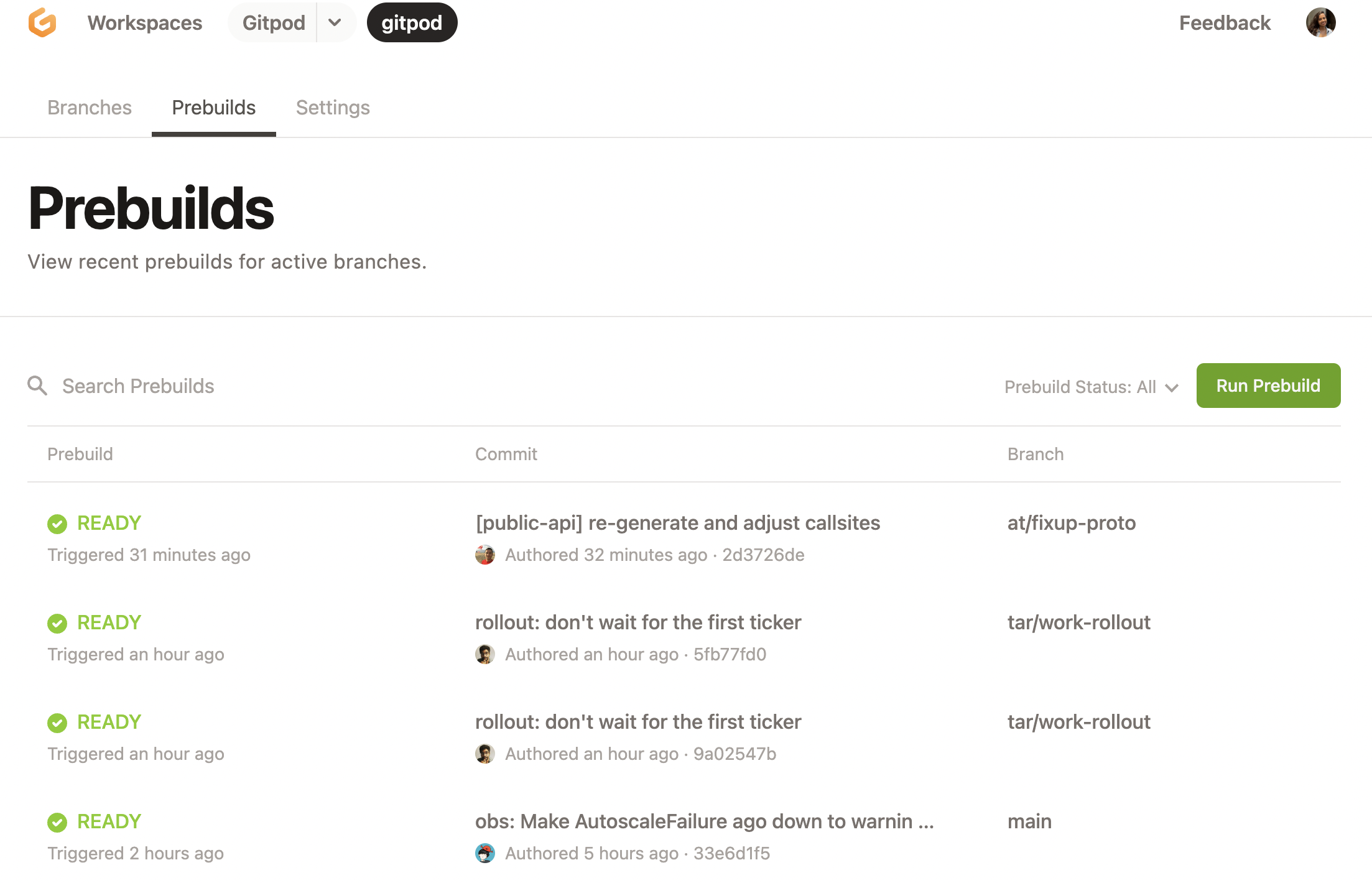
Task: Open the Prebuild Status: All filter
Action: pyautogui.click(x=1092, y=387)
